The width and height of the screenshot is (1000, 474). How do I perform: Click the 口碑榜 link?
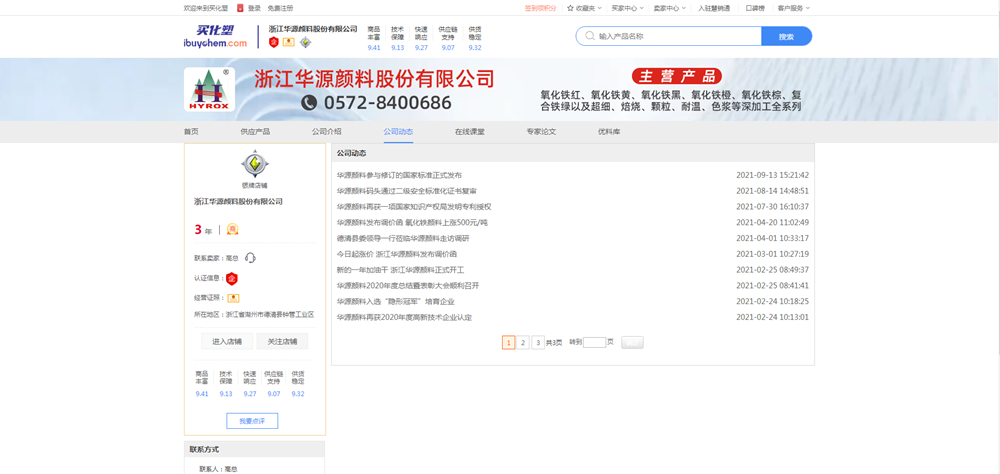(x=754, y=8)
